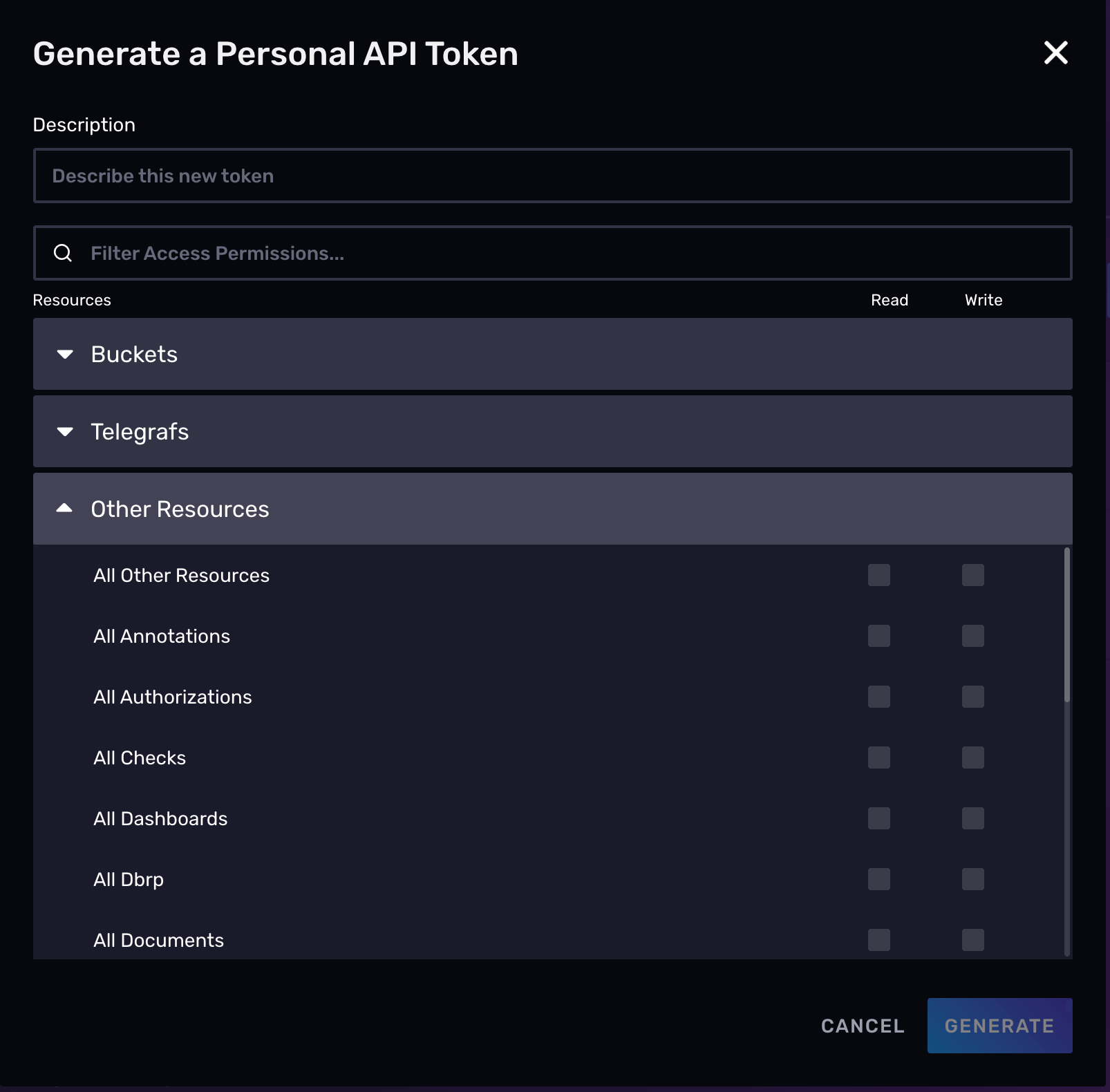1110x1092 pixels.
Task: Enable Write for All Other Resources
Action: (x=972, y=574)
